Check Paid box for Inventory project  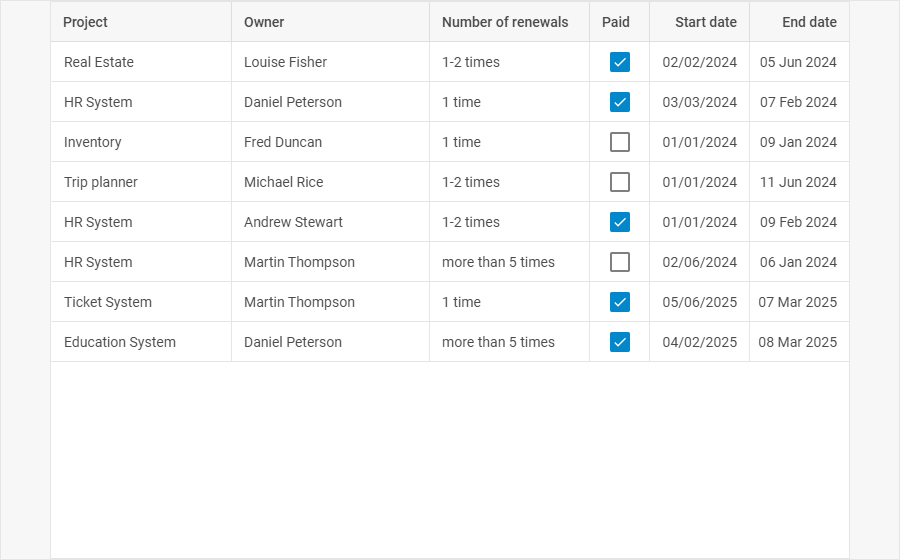point(619,142)
